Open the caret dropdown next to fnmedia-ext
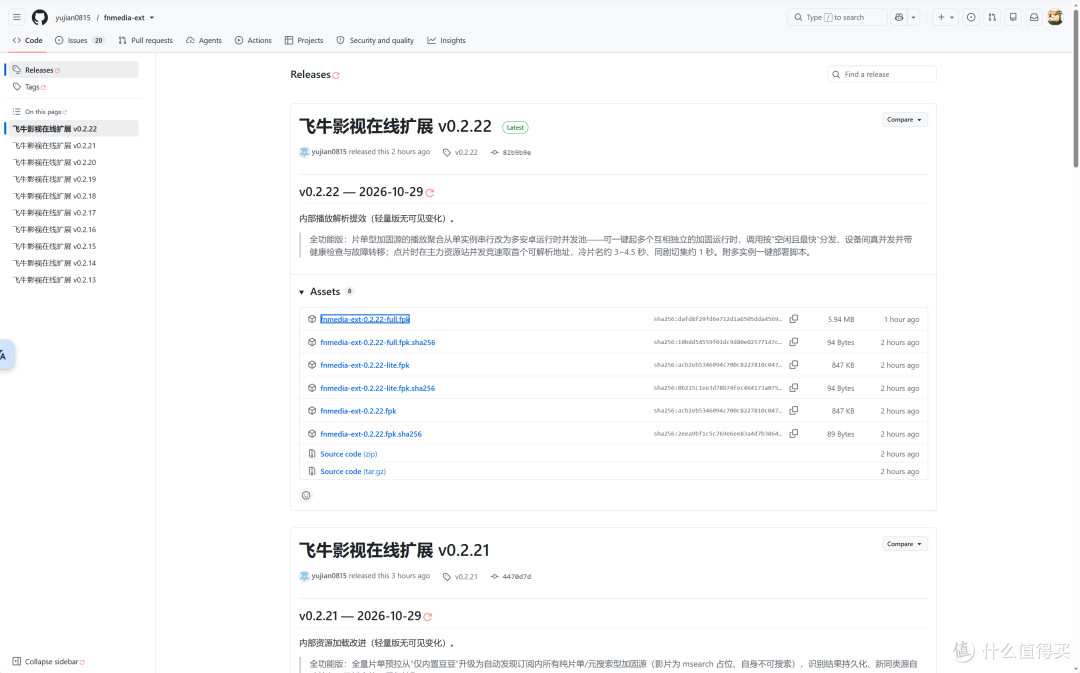Screen dimensions: 1080x673 [152, 18]
